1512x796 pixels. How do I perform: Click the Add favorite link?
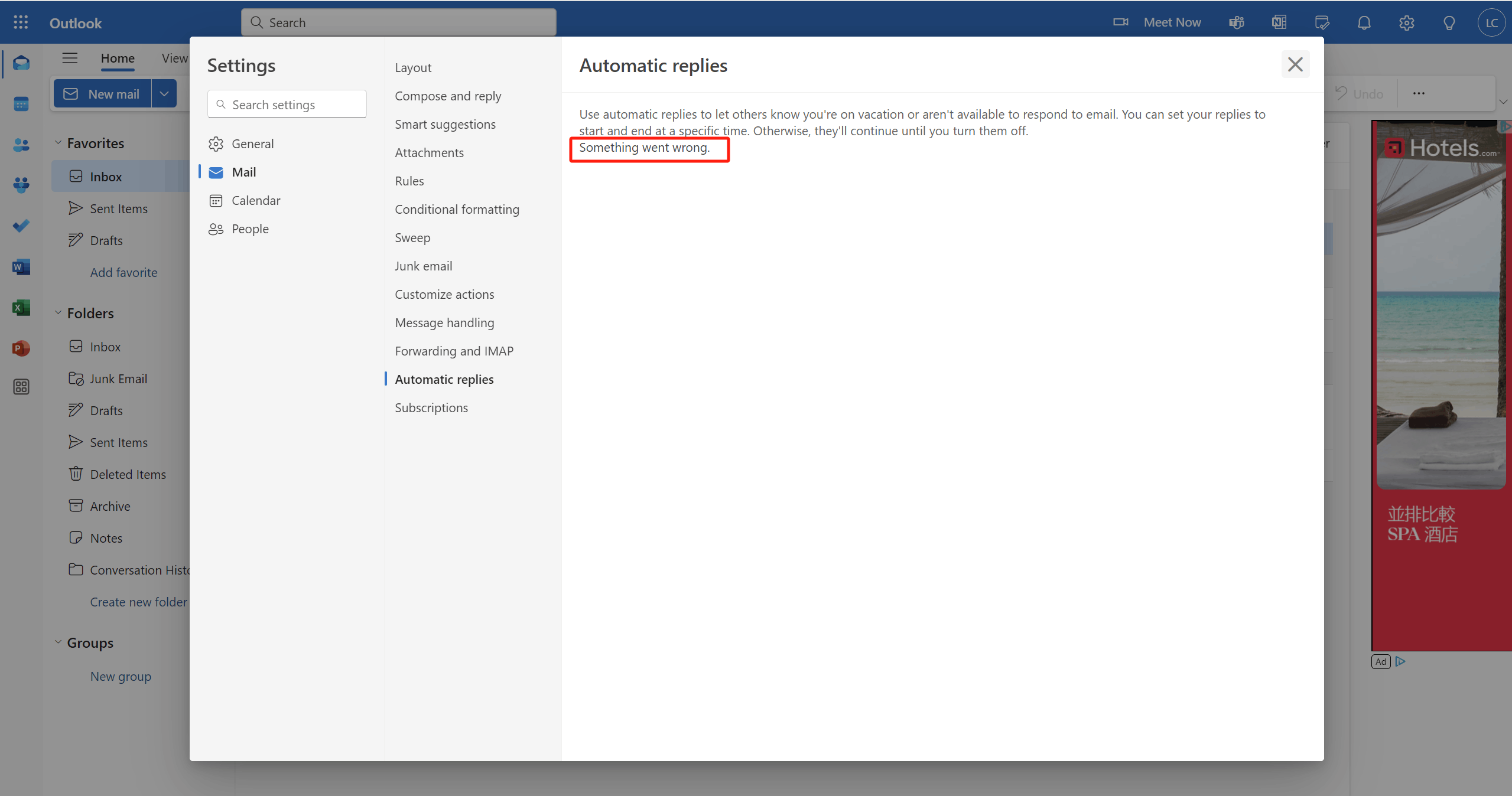tap(123, 273)
